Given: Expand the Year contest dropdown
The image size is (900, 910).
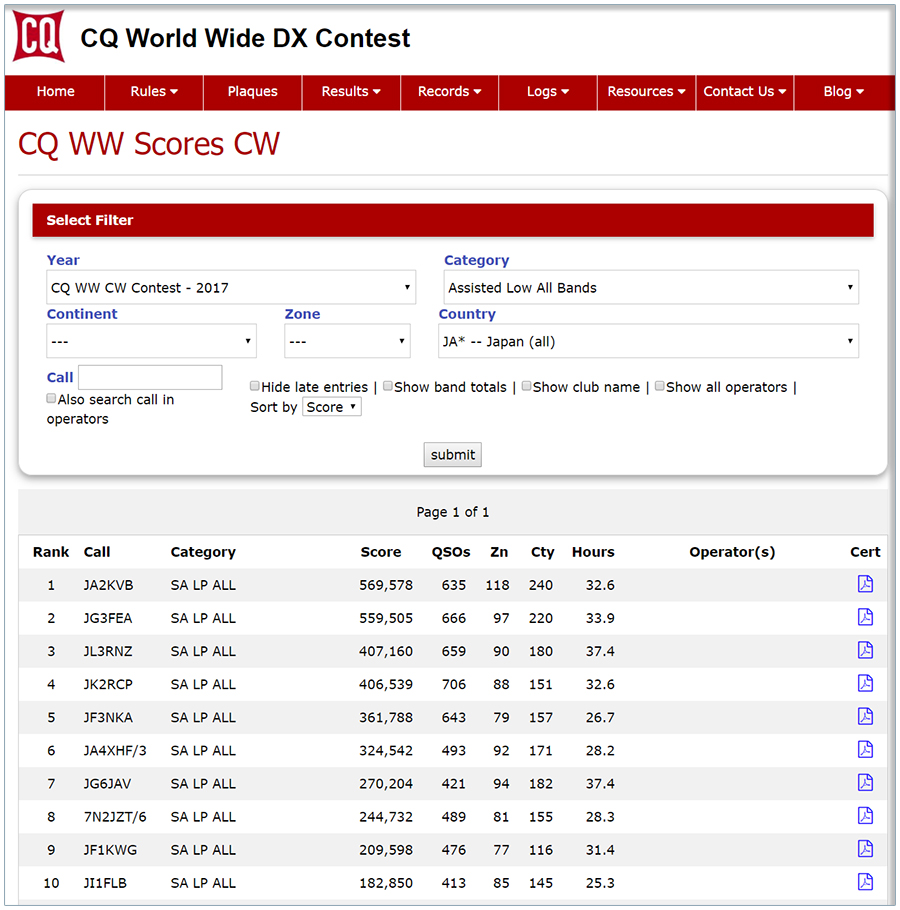Looking at the screenshot, I should (231, 288).
